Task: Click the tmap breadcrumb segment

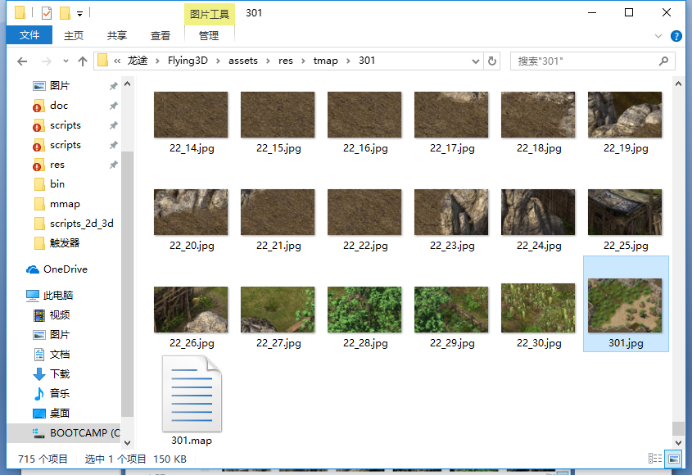Action: 326,61
